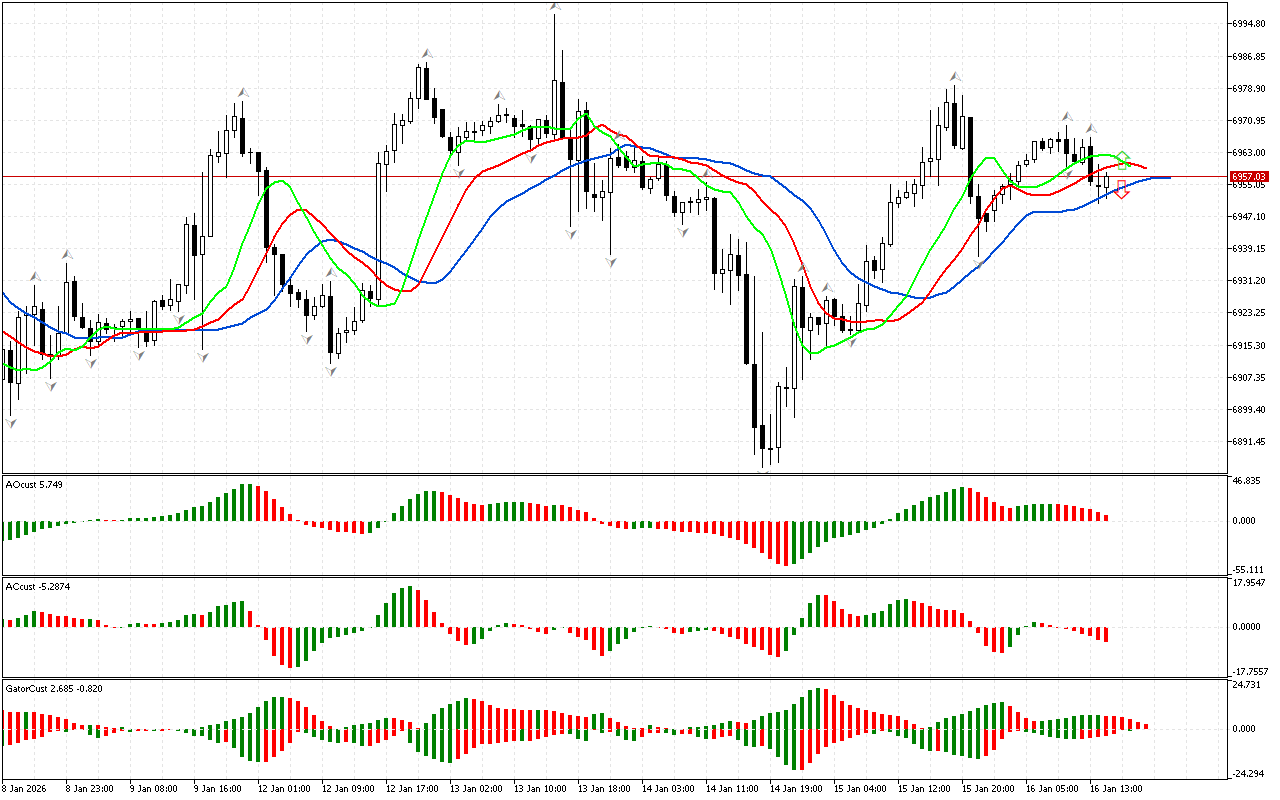Click the AOcust 5.749 indicator label
1280x800 pixels.
[x=35, y=485]
